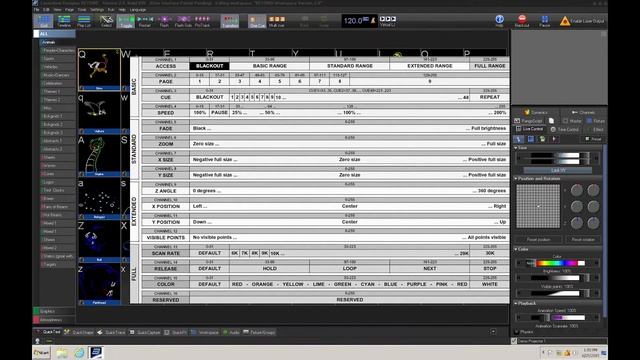Collapse the Color section
This screenshot has width=640, height=360.
(x=516, y=249)
